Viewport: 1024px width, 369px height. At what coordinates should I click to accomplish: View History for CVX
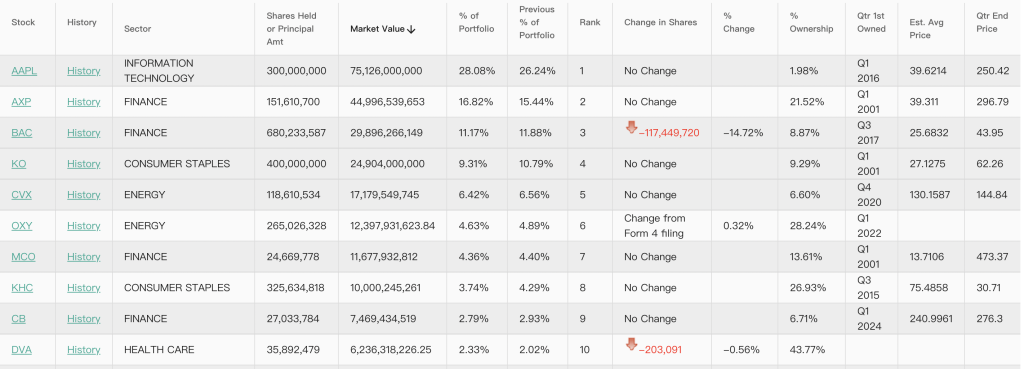click(x=84, y=195)
